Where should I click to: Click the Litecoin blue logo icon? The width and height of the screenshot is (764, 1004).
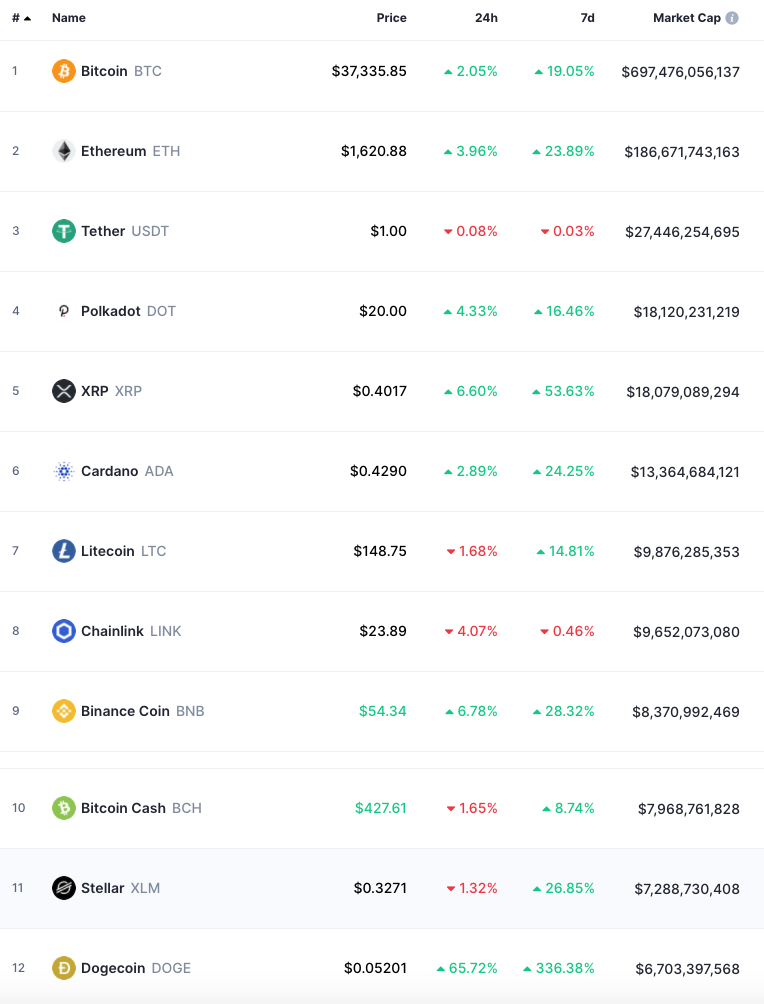tap(63, 551)
